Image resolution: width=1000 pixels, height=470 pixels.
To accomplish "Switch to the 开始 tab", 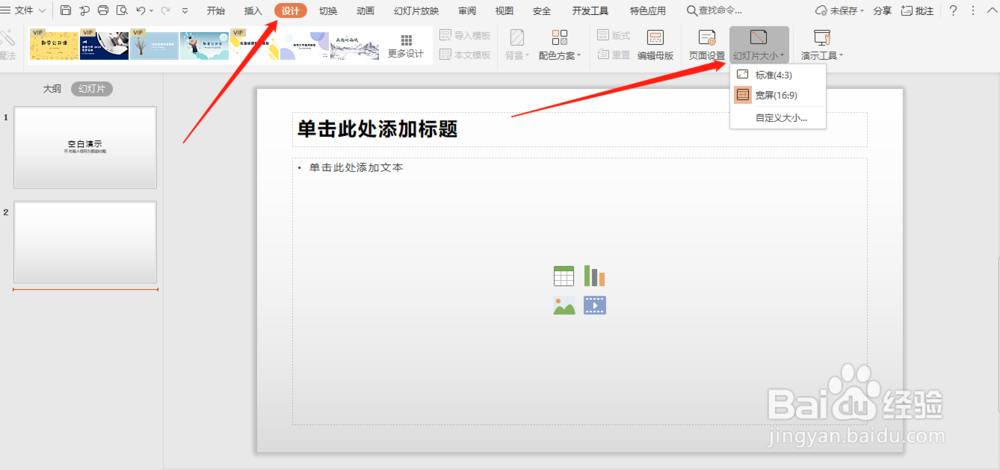I will pos(216,11).
